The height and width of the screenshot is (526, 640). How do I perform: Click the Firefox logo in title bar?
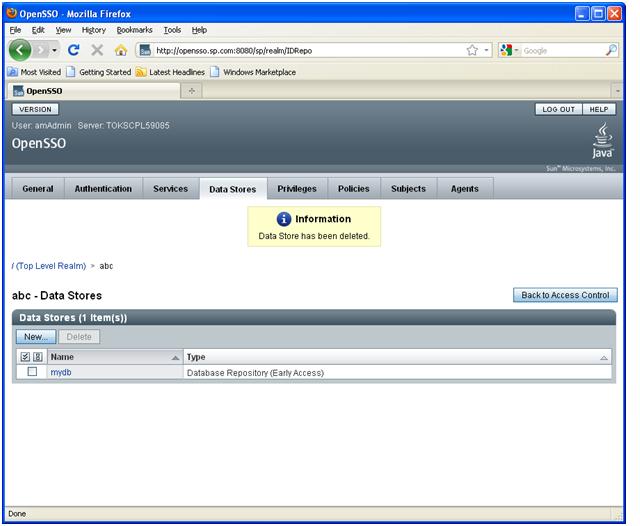pyautogui.click(x=12, y=13)
